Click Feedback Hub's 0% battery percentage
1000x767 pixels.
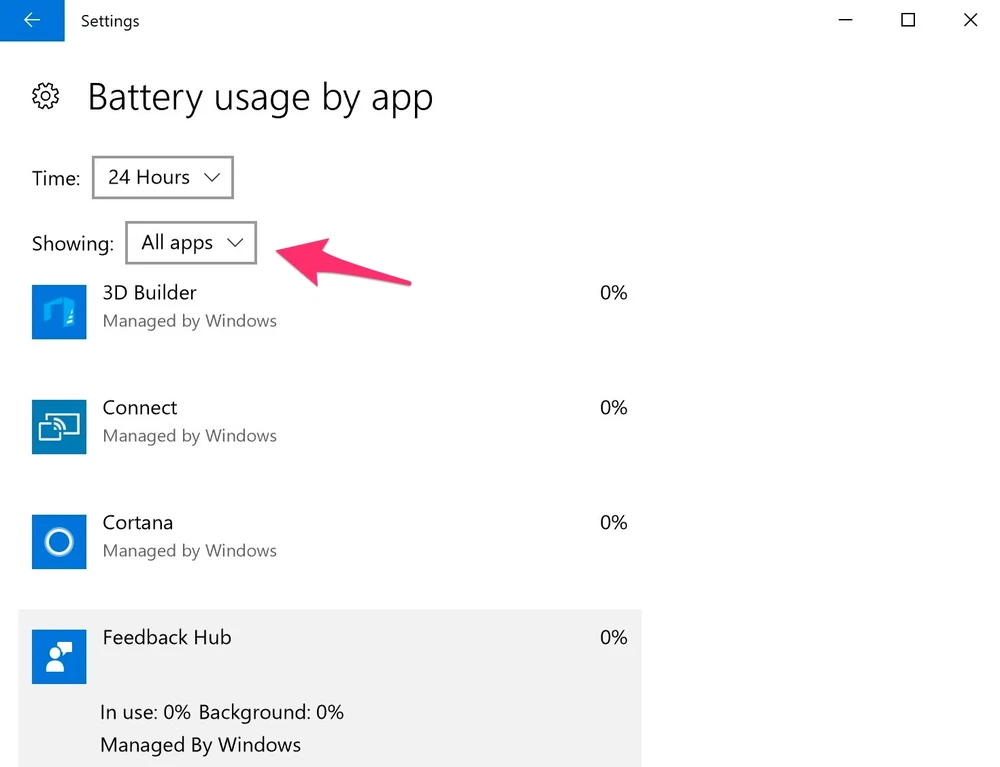(x=613, y=638)
